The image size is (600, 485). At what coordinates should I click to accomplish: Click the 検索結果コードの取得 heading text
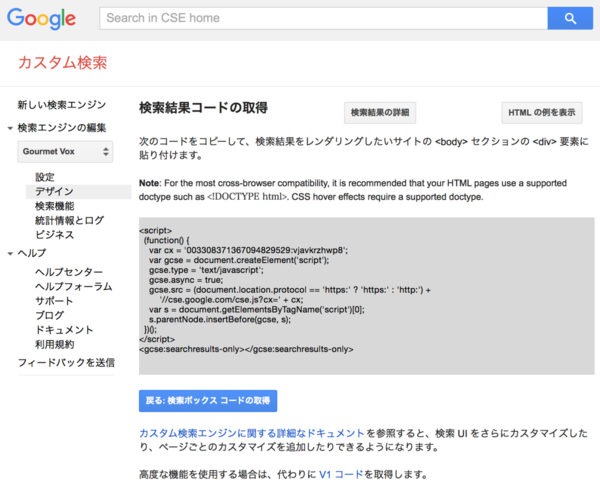[203, 108]
